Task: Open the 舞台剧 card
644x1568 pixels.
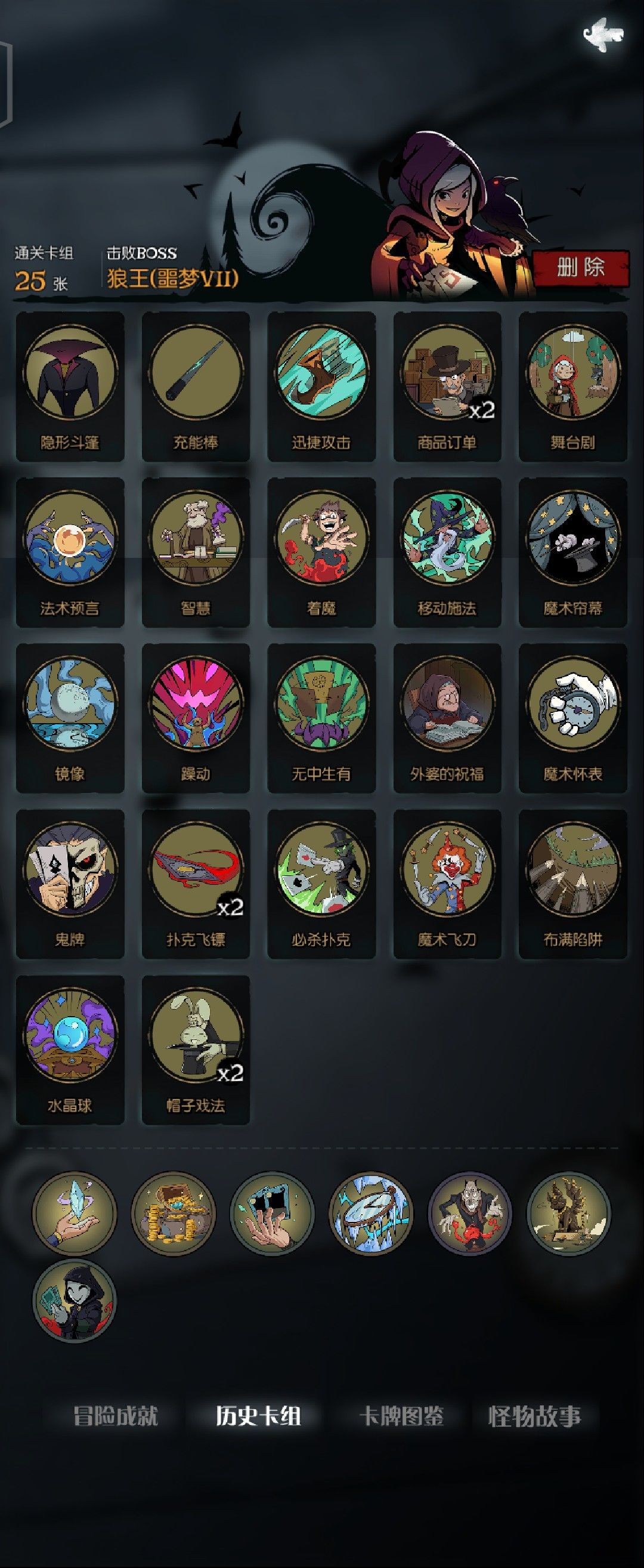Action: [573, 387]
